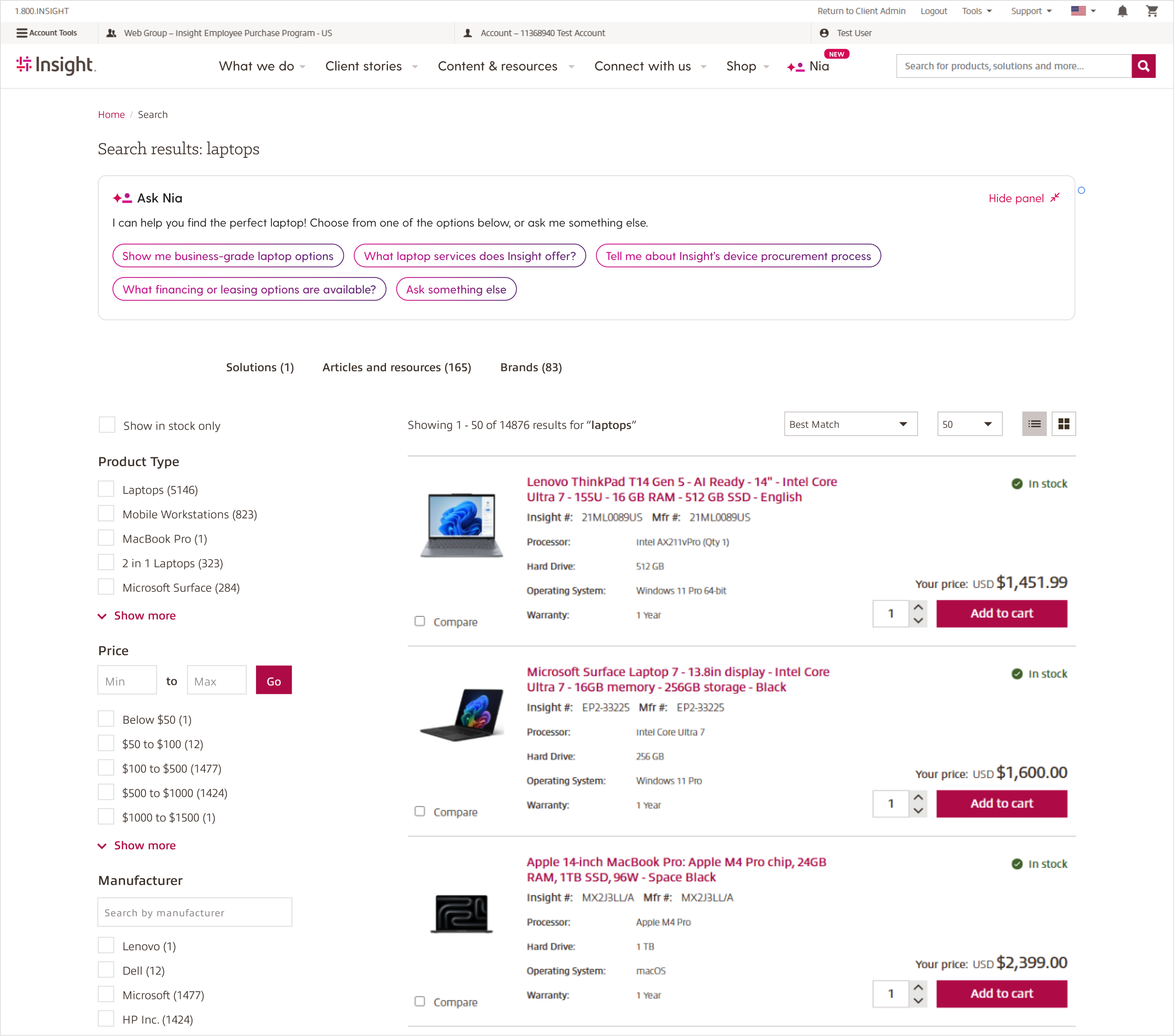
Task: Focus the Search by manufacturer field
Action: point(195,913)
